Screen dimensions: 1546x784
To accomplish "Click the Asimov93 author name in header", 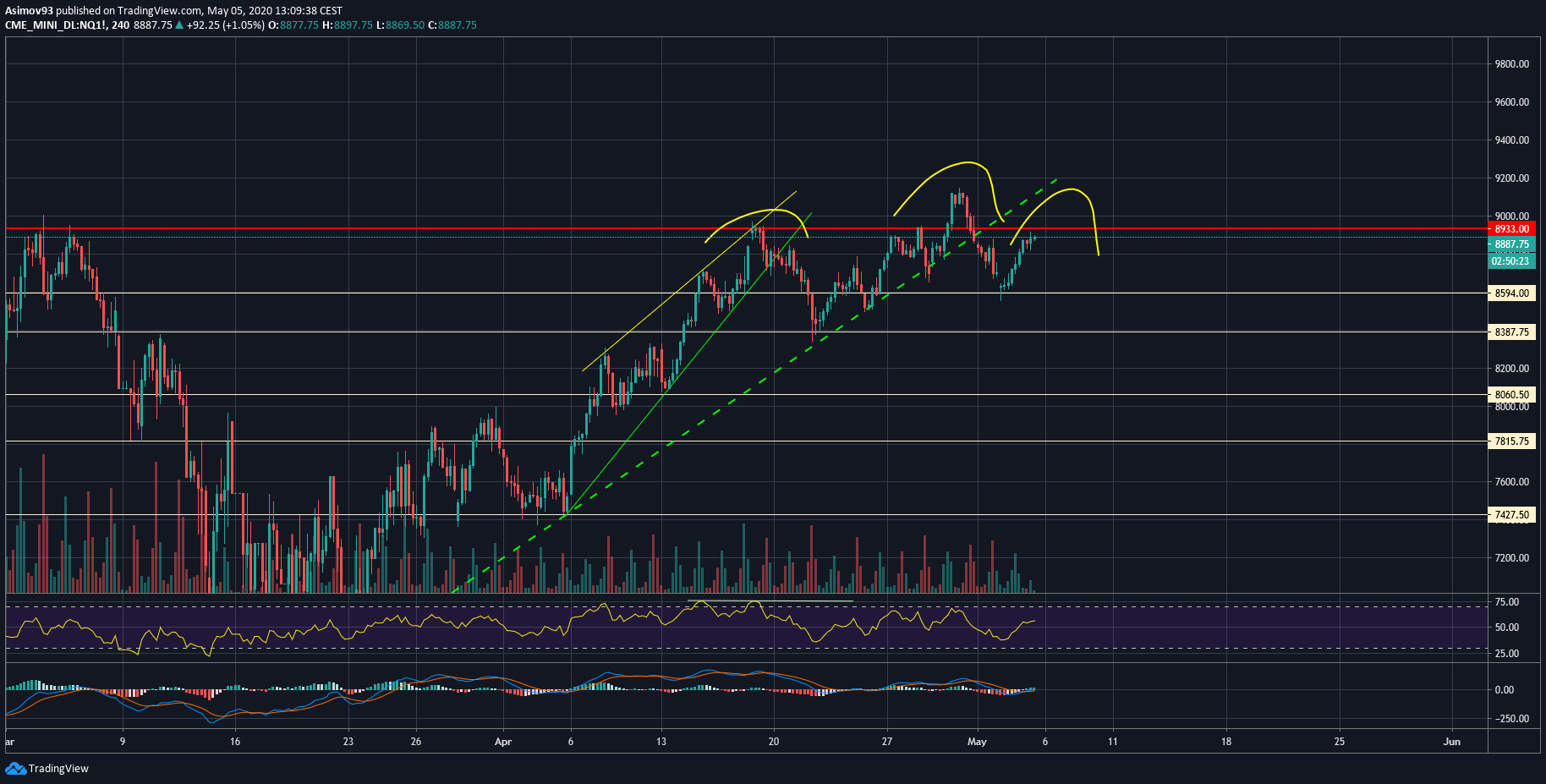I will [x=29, y=11].
